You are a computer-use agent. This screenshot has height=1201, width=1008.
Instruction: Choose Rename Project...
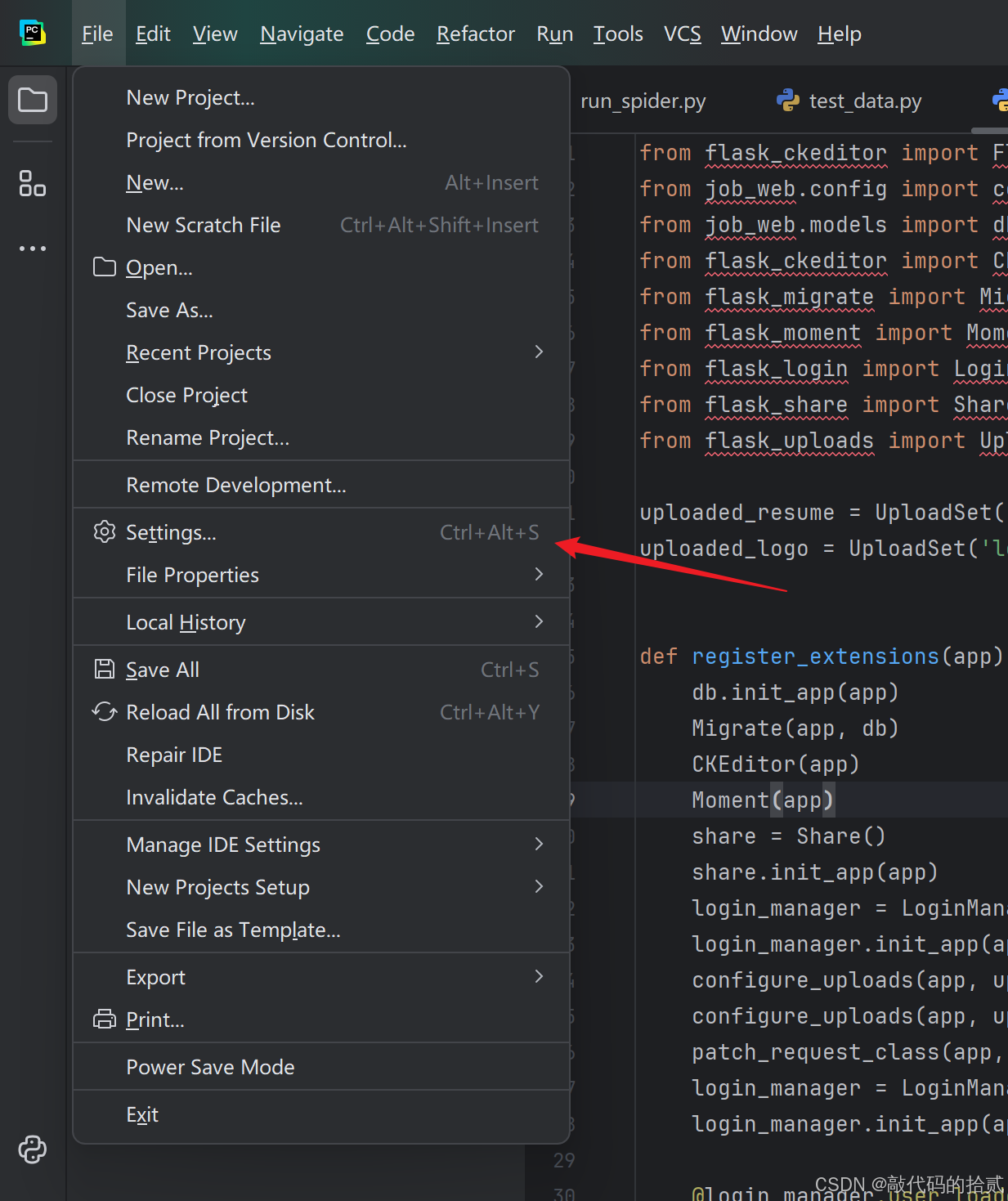coord(321,437)
